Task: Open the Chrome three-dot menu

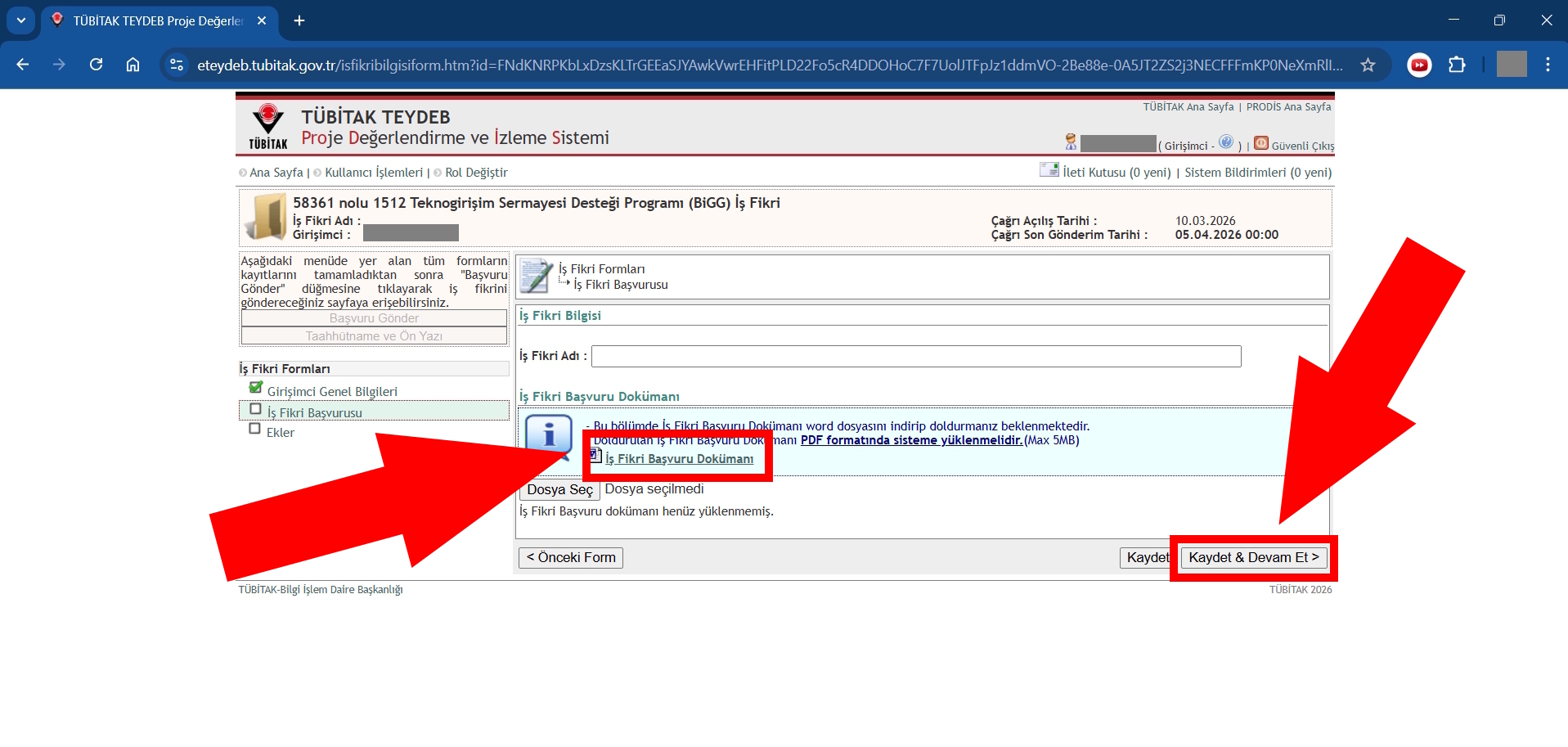Action: click(x=1547, y=65)
